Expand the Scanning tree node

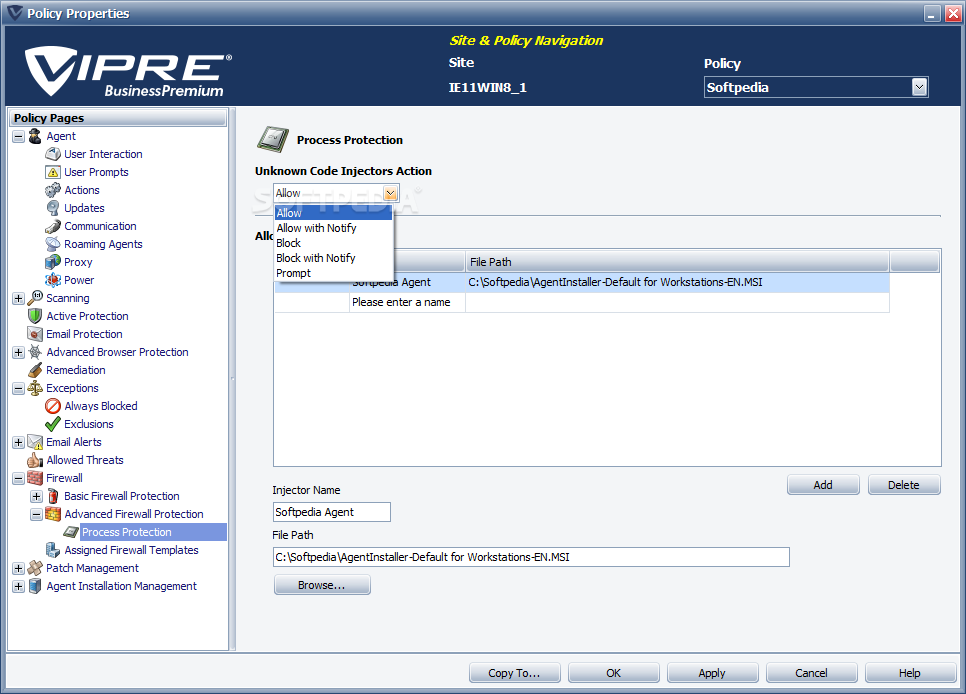tap(18, 298)
